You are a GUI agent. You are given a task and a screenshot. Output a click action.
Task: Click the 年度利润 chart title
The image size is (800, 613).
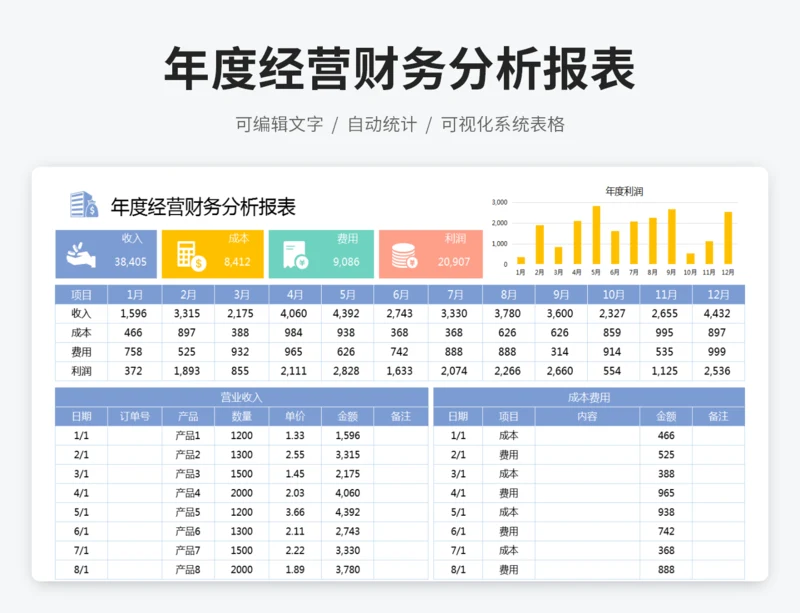[x=624, y=191]
